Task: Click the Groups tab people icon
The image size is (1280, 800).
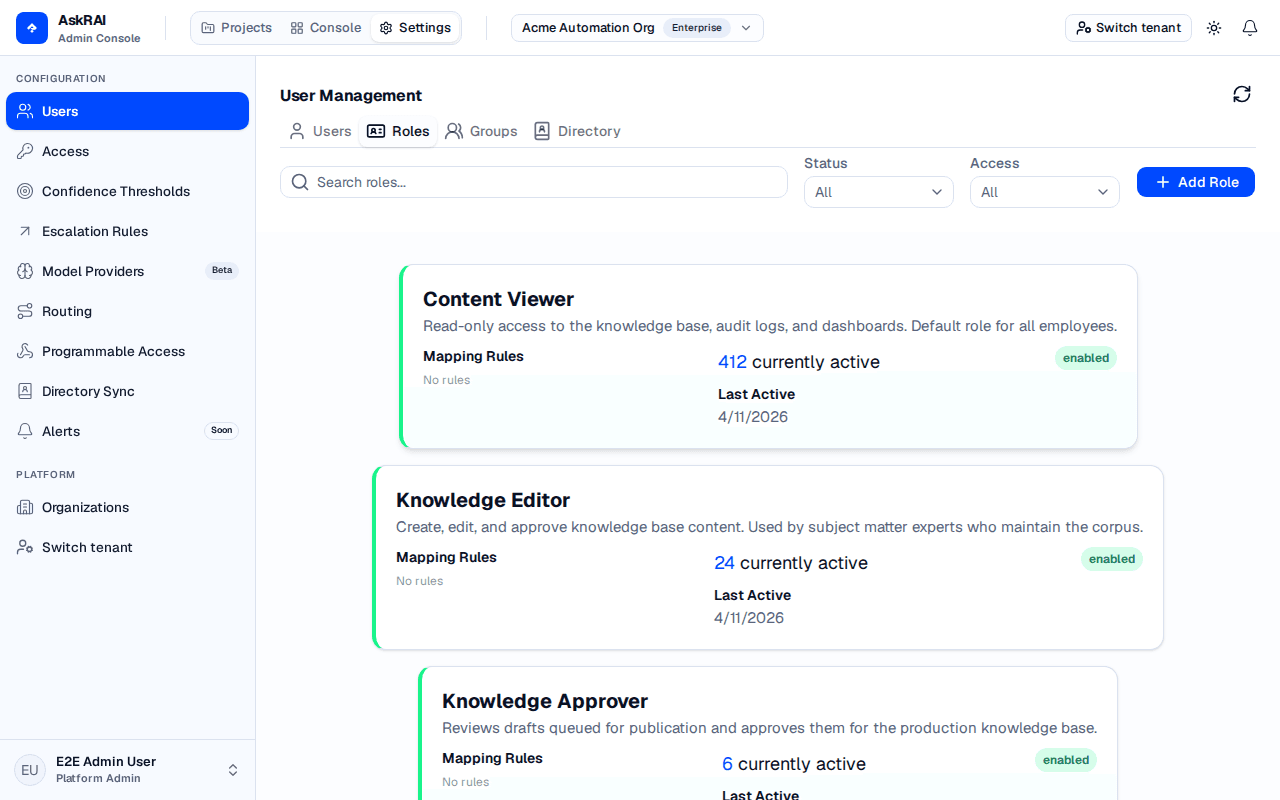Action: (454, 131)
